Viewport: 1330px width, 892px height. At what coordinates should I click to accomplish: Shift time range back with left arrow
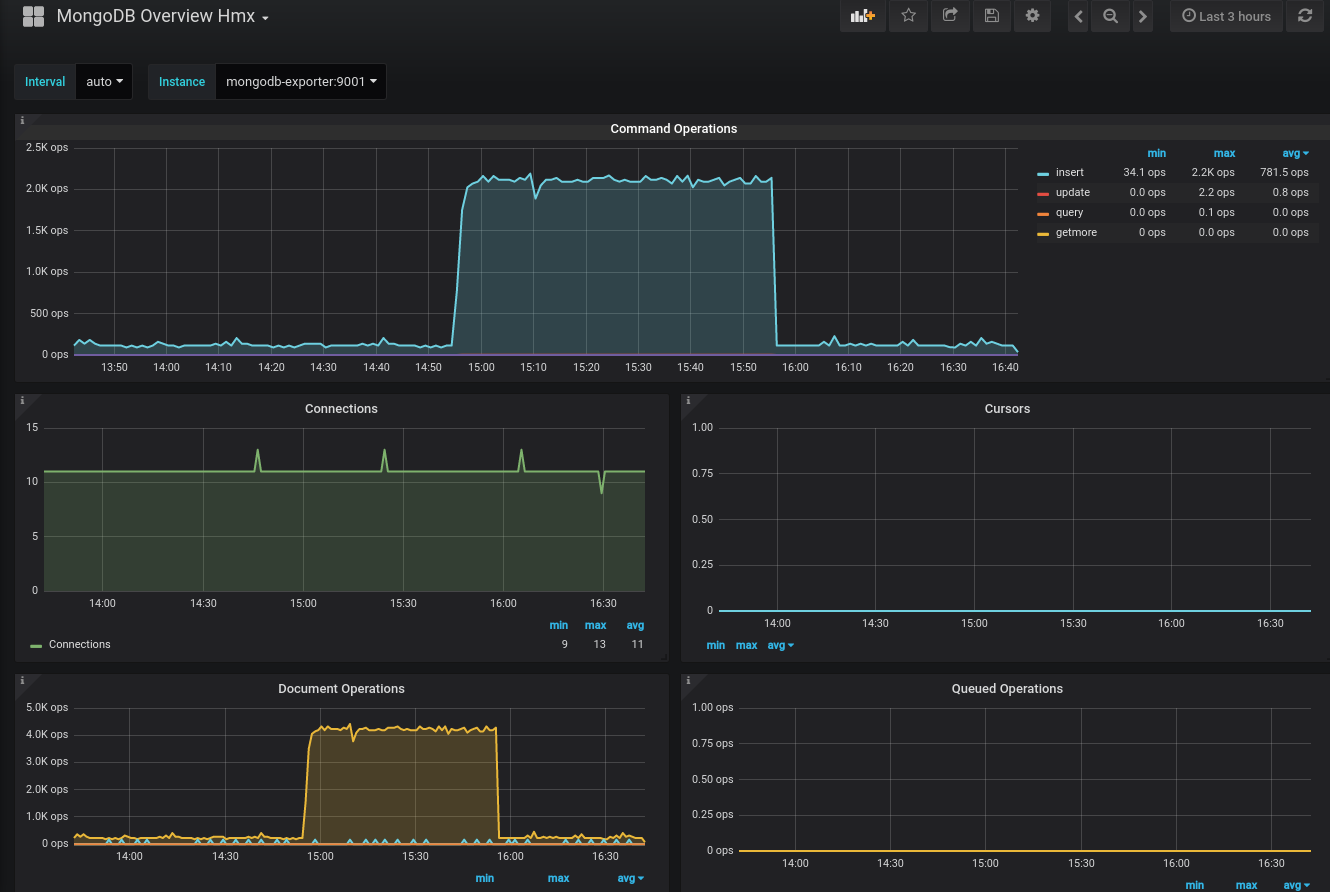pyautogui.click(x=1078, y=16)
